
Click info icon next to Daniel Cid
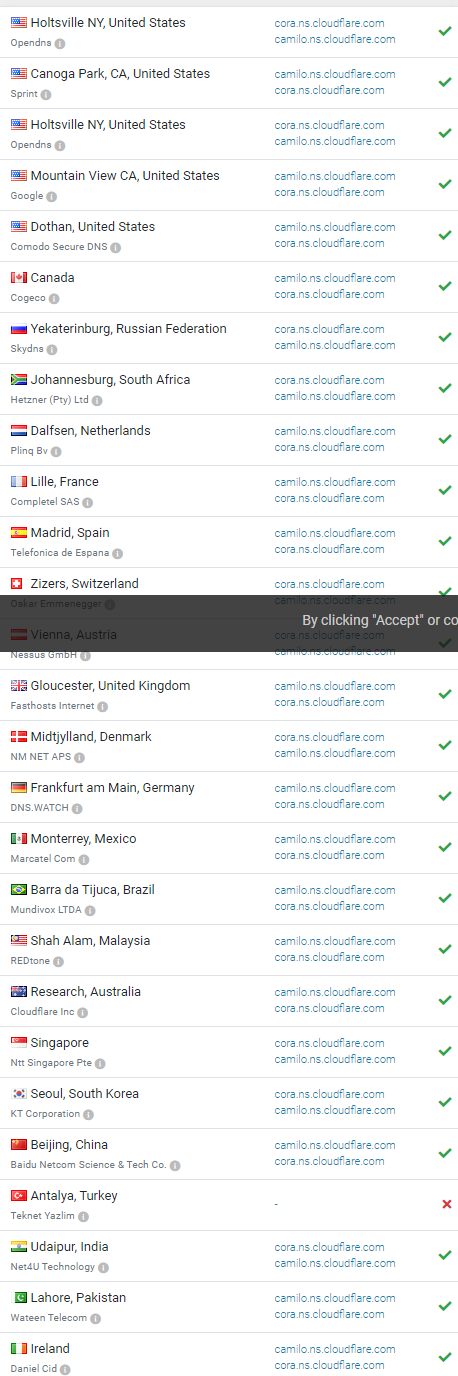pyautogui.click(x=62, y=1370)
